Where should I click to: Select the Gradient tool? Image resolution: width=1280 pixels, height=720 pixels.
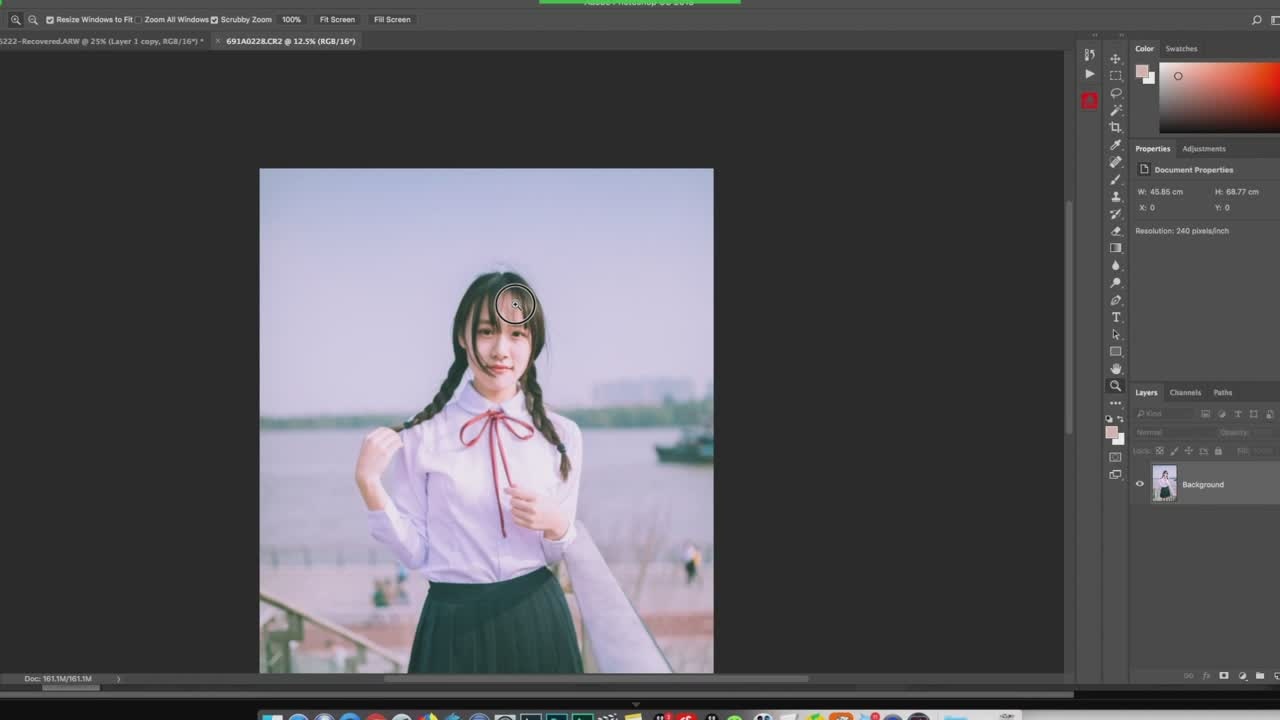click(x=1116, y=248)
